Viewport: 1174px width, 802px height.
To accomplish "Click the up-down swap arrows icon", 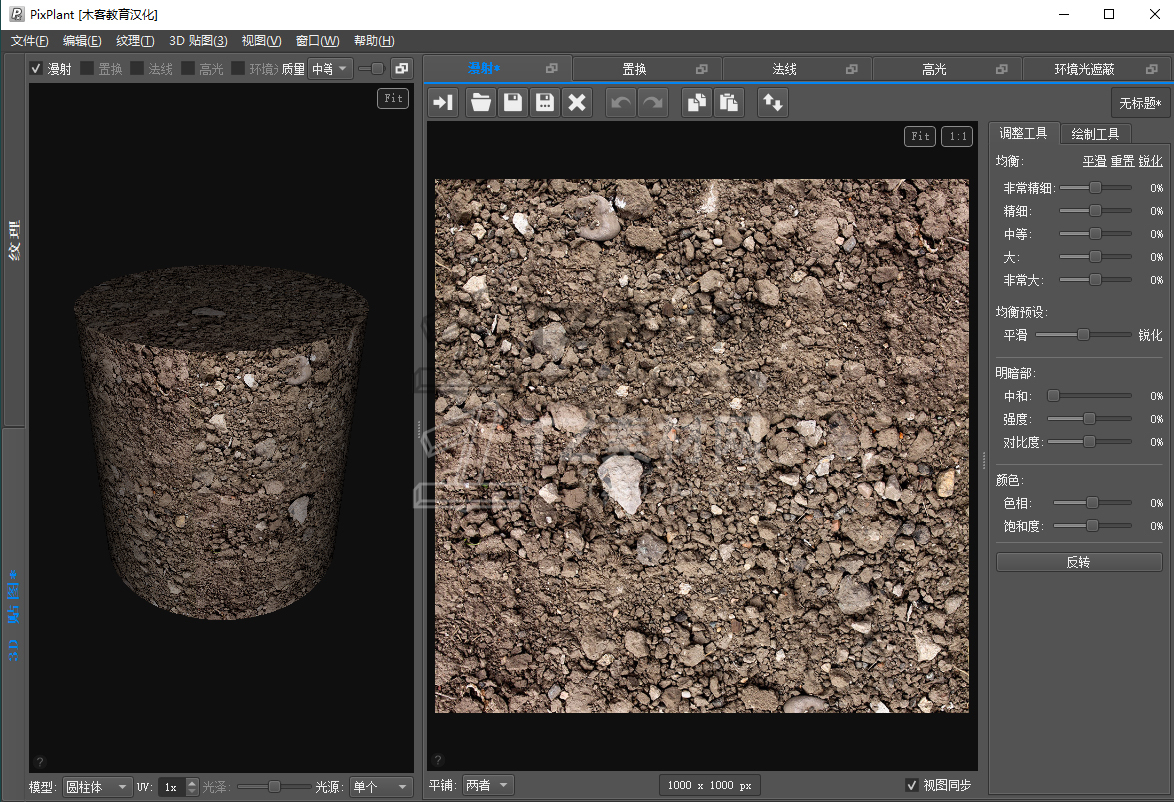I will coord(772,102).
